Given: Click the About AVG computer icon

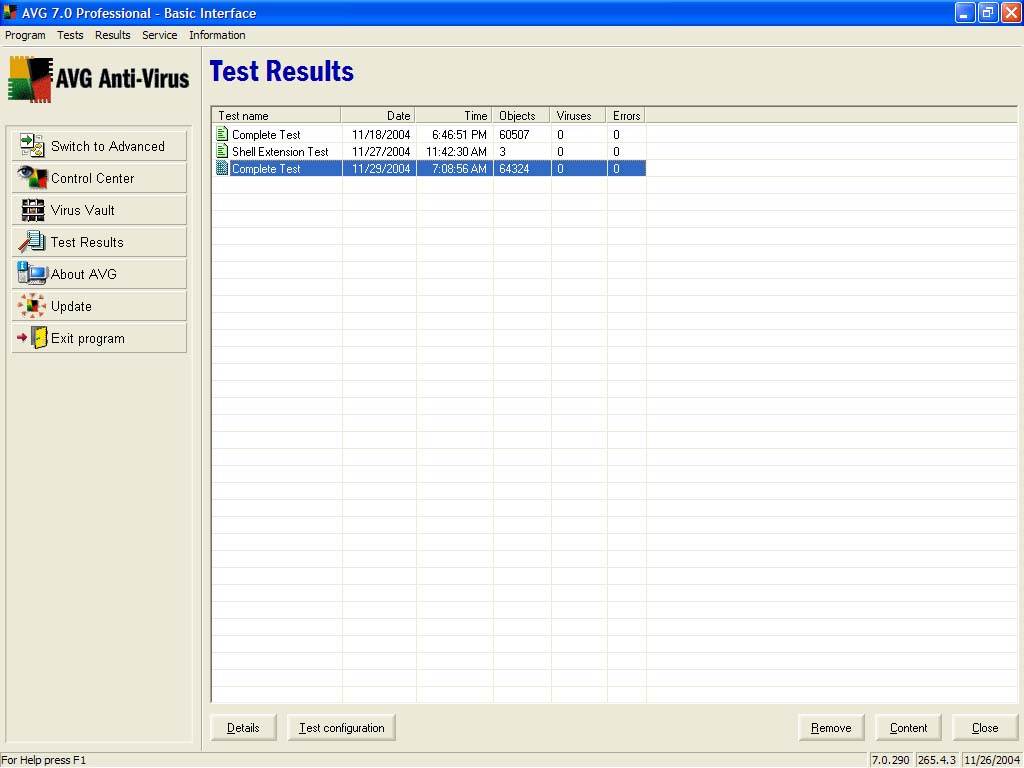Looking at the screenshot, I should click(x=31, y=273).
